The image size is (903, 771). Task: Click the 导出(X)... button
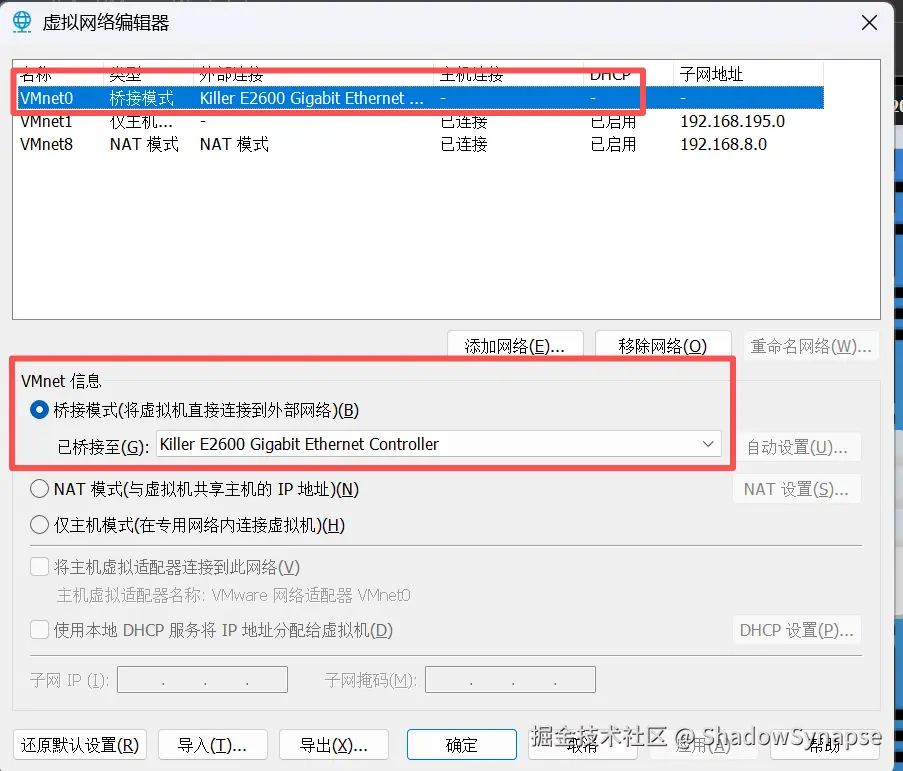pyautogui.click(x=333, y=745)
